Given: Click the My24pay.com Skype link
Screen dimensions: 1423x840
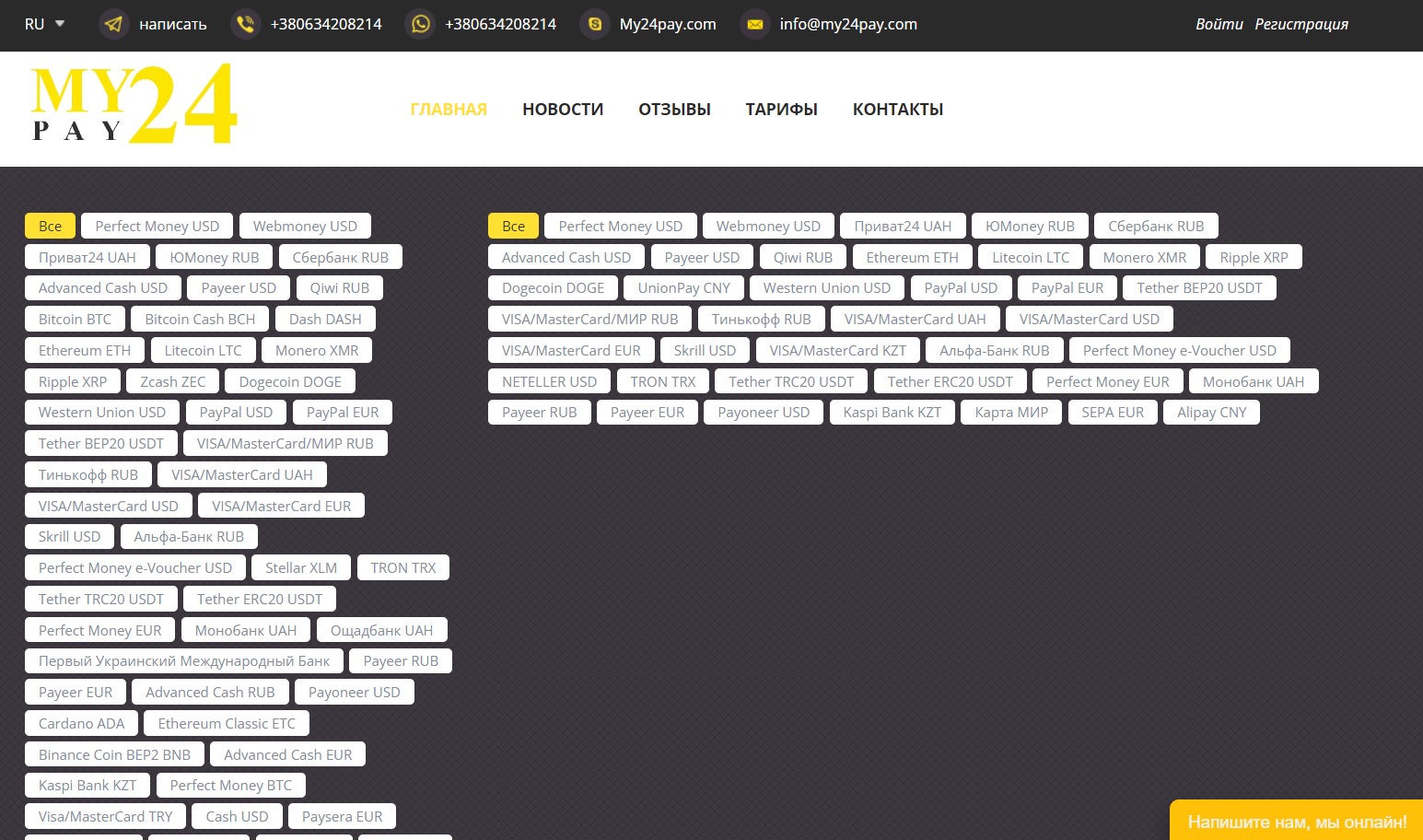Looking at the screenshot, I should (x=668, y=24).
